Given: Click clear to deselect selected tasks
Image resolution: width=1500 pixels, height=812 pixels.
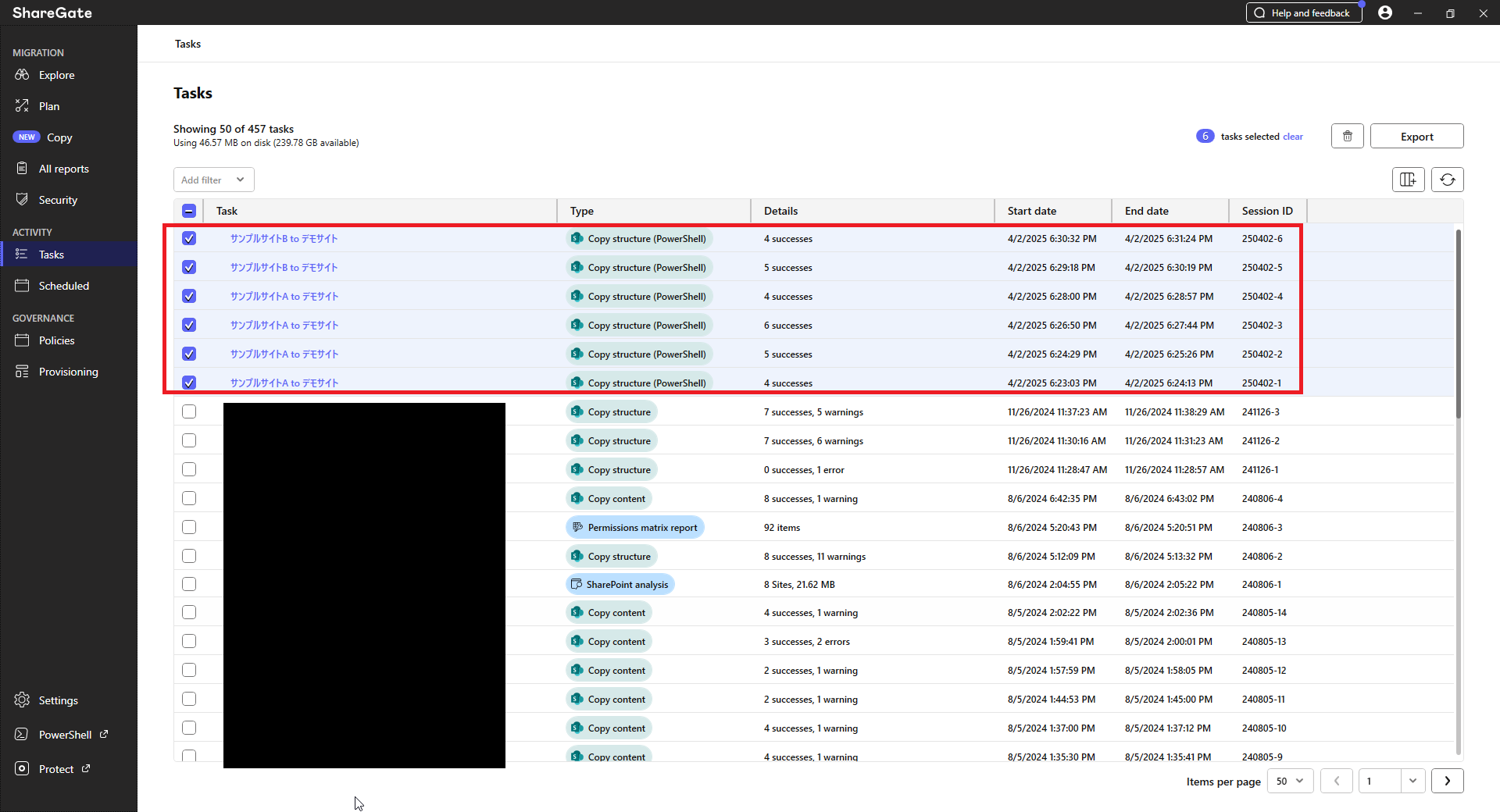Looking at the screenshot, I should pyautogui.click(x=1293, y=136).
